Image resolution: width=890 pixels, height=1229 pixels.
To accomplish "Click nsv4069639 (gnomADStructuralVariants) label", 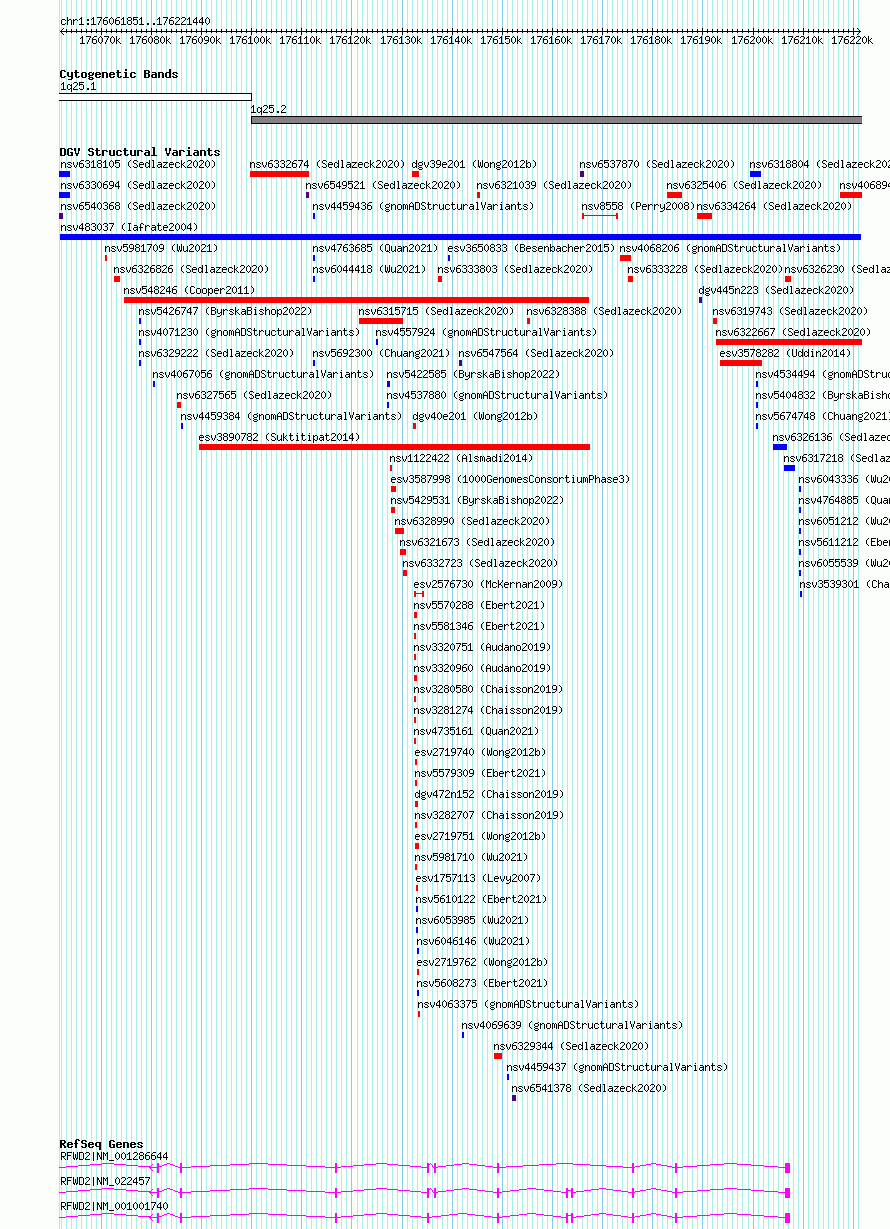I will (573, 1025).
